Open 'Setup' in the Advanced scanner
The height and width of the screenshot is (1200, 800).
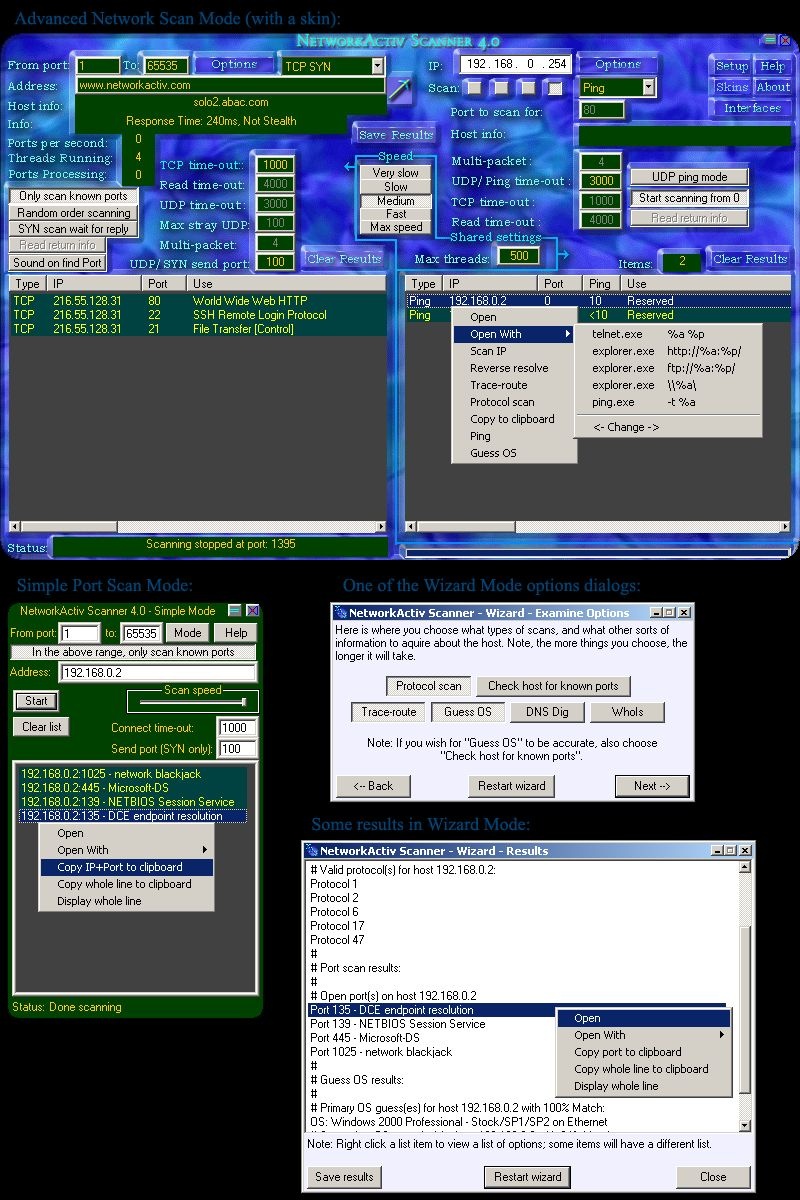coord(732,66)
